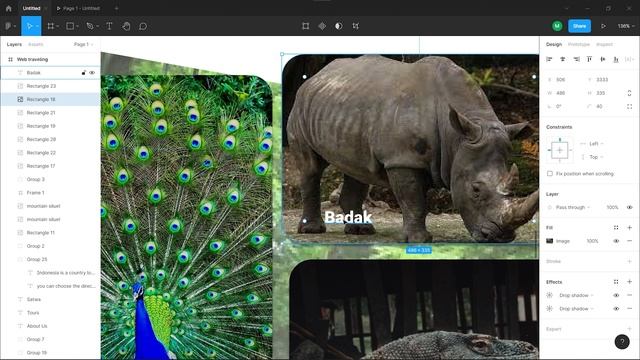Select the Move tool

point(29,26)
